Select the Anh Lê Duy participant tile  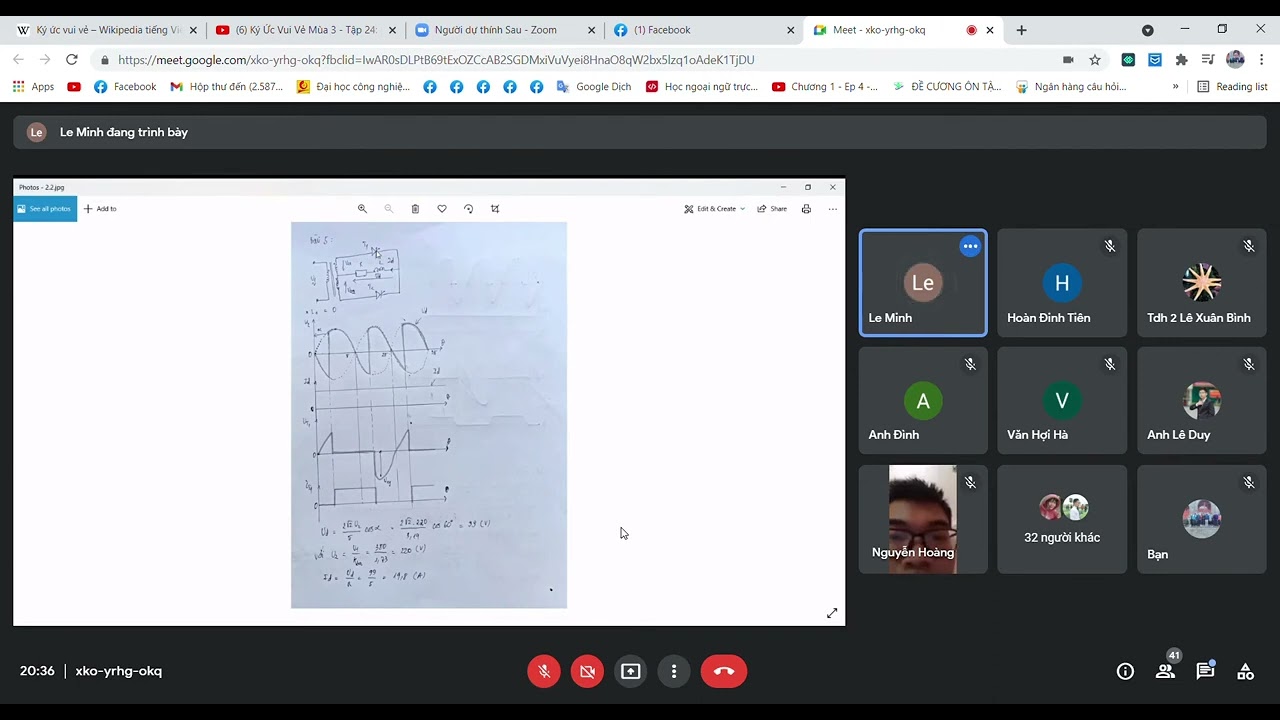point(1201,400)
